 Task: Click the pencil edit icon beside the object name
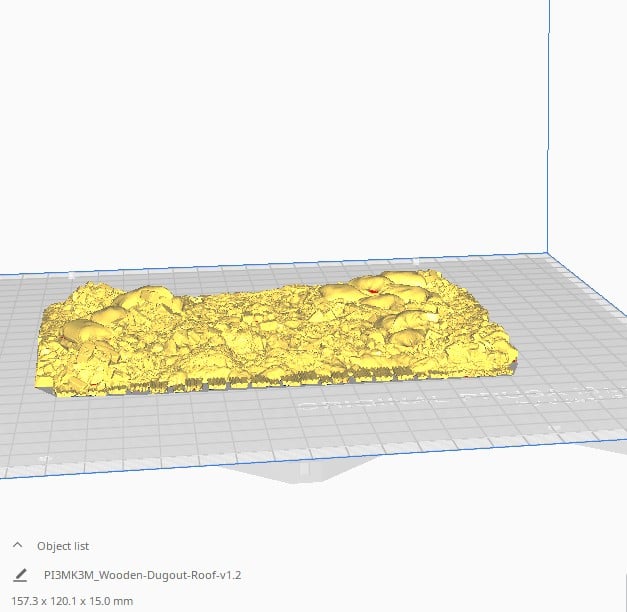tap(20, 575)
